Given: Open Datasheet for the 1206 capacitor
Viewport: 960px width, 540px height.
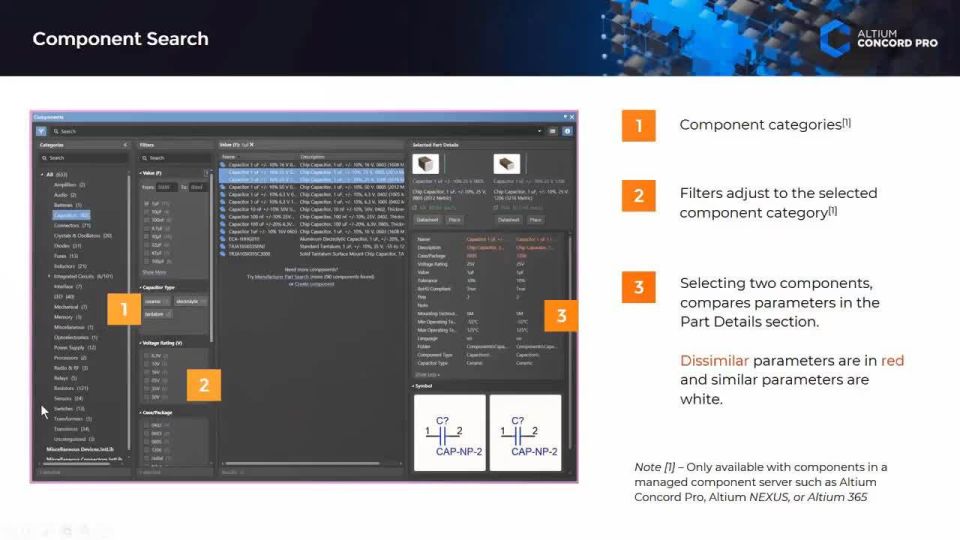Looking at the screenshot, I should (x=508, y=220).
